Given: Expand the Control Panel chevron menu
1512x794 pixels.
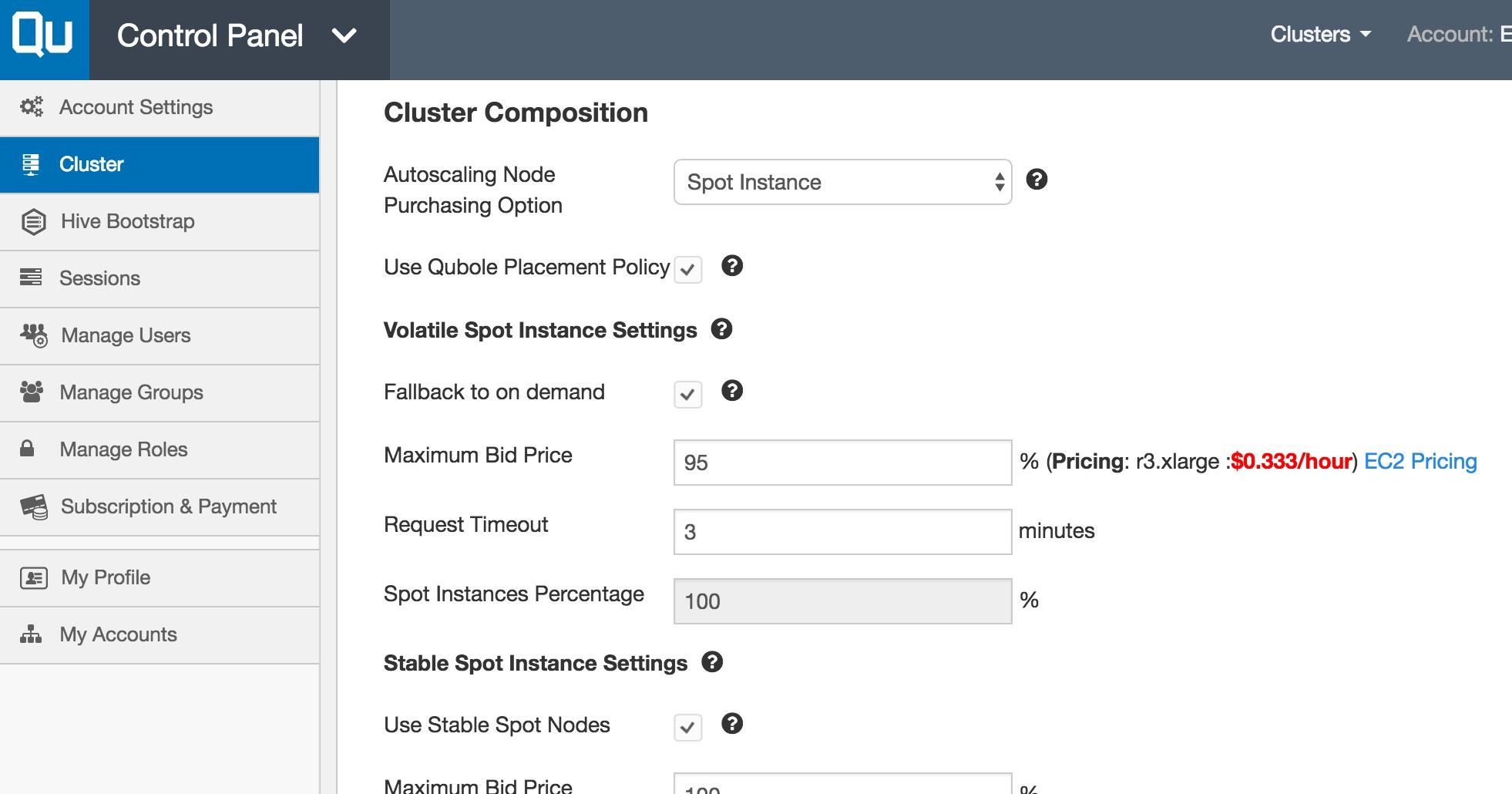Looking at the screenshot, I should [x=344, y=35].
